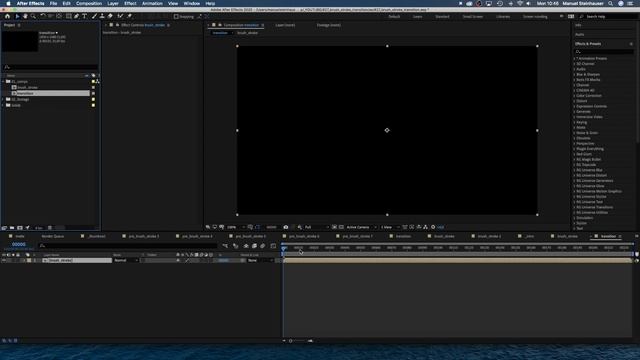The image size is (640, 360).
Task: Select the Pan Behind anchor tool
Action: (59, 16)
